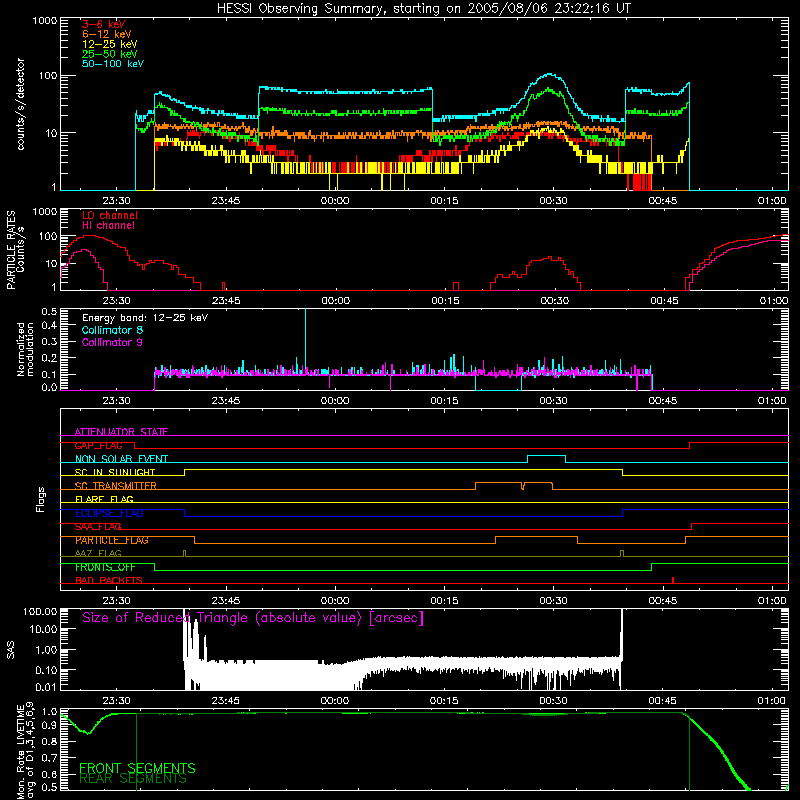Click the 00:15 tick label under modulation plot
Image resolution: width=800 pixels, height=800 pixels.
click(444, 401)
